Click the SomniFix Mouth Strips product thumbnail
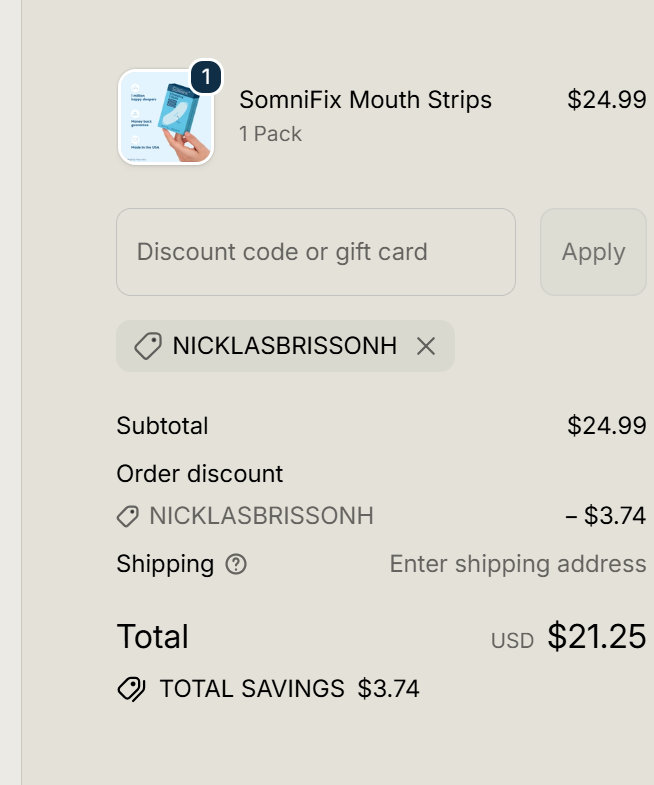The image size is (654, 785). coord(166,118)
